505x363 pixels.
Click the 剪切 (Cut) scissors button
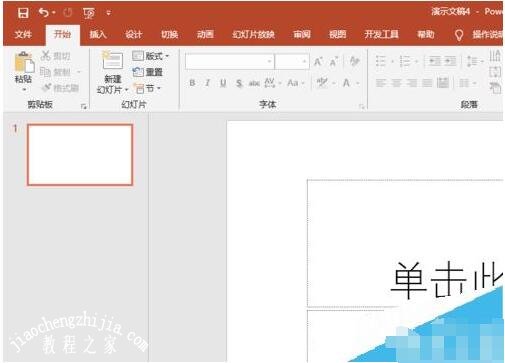[x=56, y=56]
